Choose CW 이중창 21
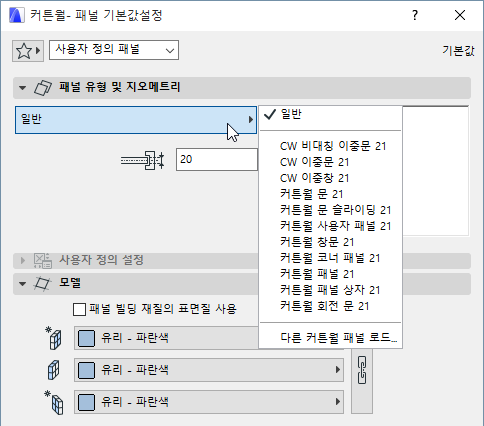This screenshot has width=484, height=426. click(330, 178)
